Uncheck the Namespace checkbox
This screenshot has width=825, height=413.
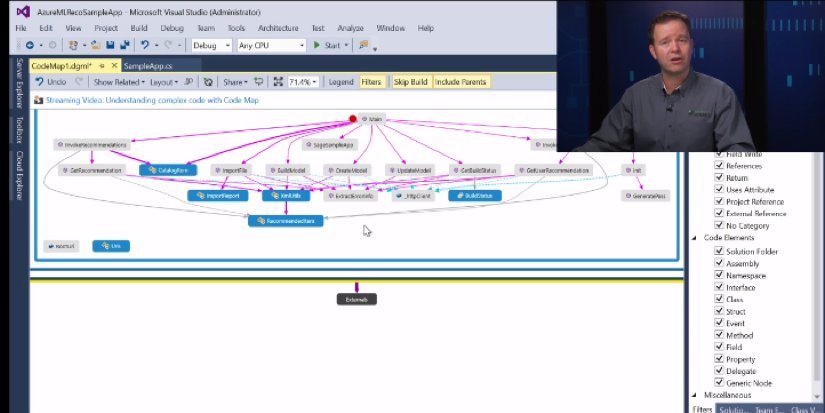point(719,275)
